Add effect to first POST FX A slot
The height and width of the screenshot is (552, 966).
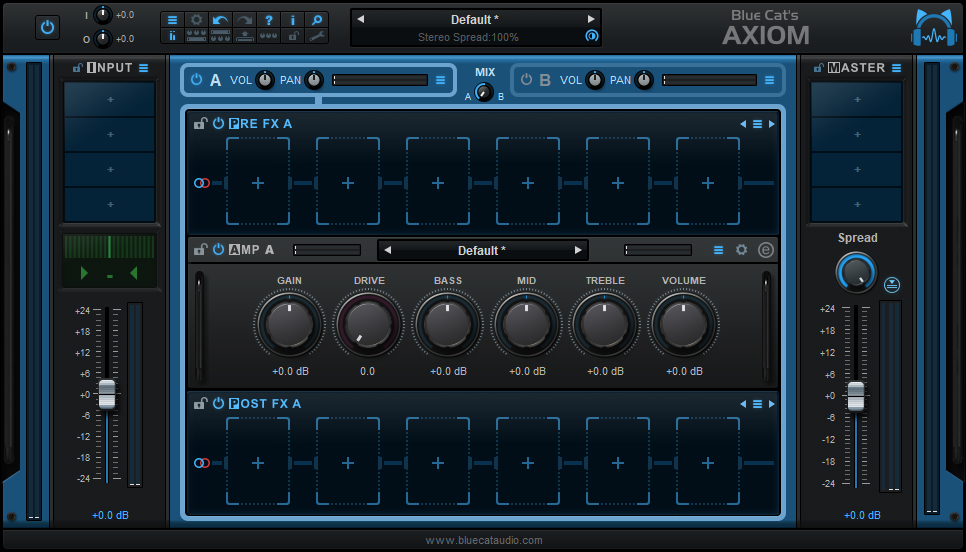coord(258,462)
